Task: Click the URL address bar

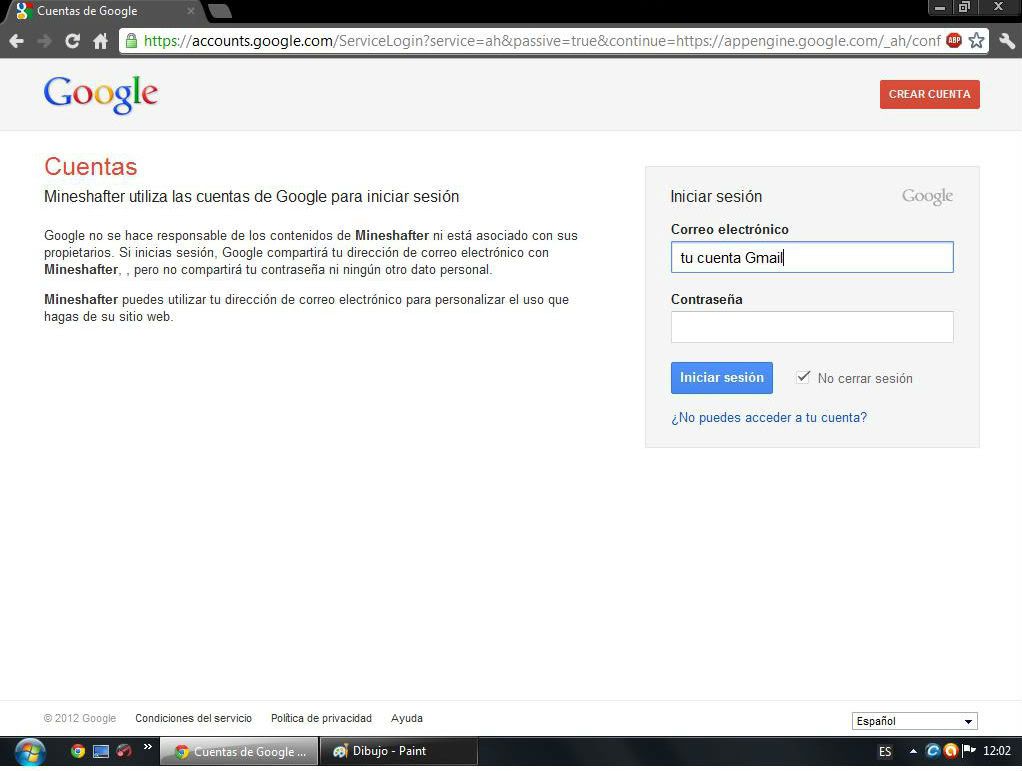Action: tap(541, 41)
